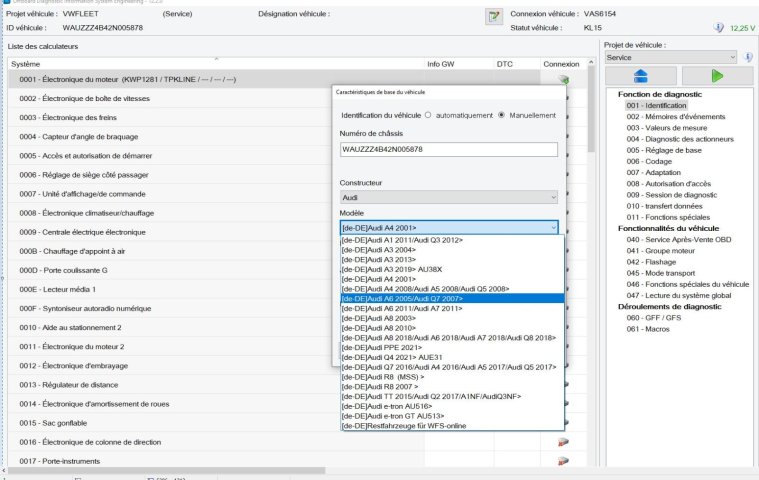759x480 pixels.
Task: Select 005 - Réglage de base
Action: point(664,150)
